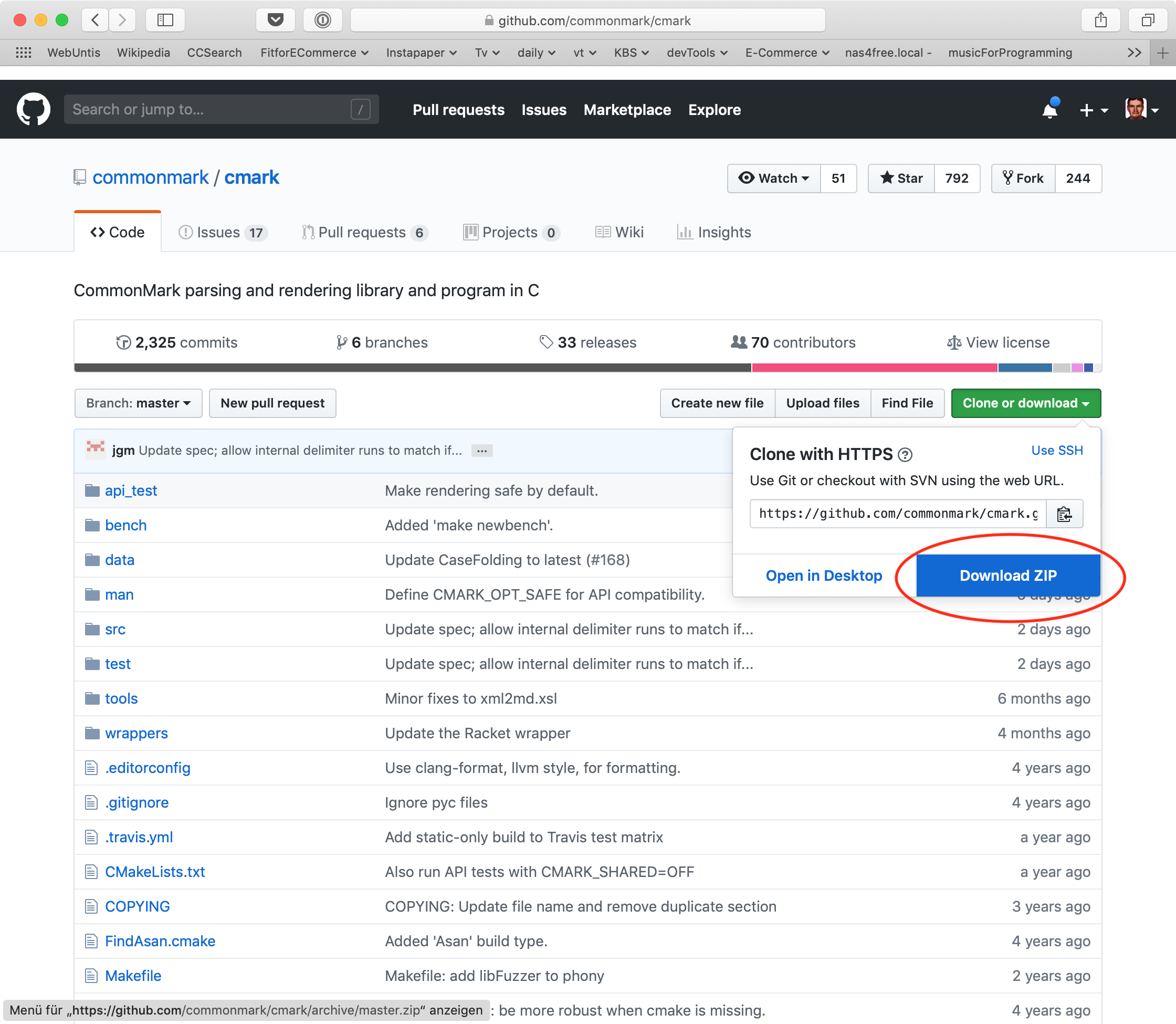Go back with Safari's back arrow

click(x=96, y=20)
